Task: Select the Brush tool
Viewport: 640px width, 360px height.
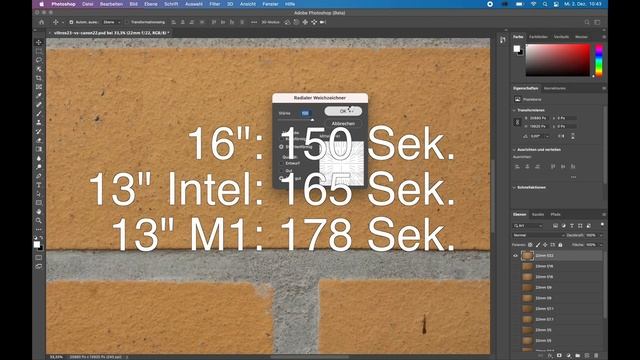Action: click(x=39, y=113)
